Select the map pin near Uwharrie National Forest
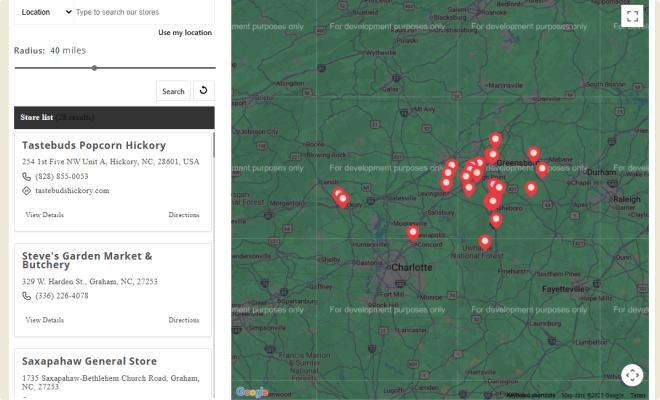This screenshot has width=660, height=400. click(485, 241)
